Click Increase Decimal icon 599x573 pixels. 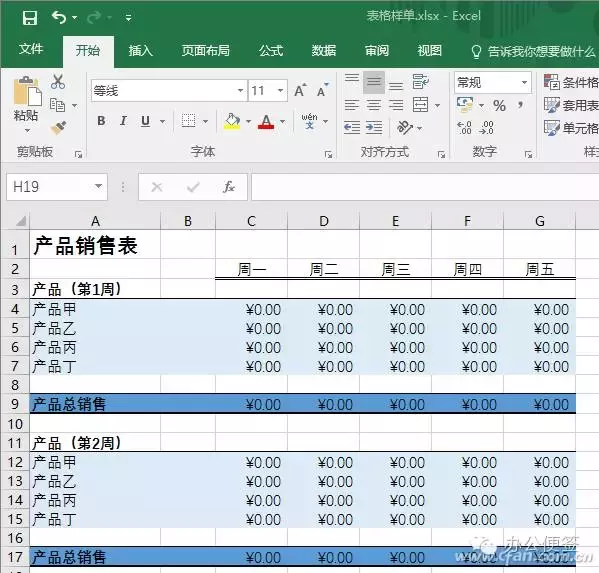click(x=464, y=128)
